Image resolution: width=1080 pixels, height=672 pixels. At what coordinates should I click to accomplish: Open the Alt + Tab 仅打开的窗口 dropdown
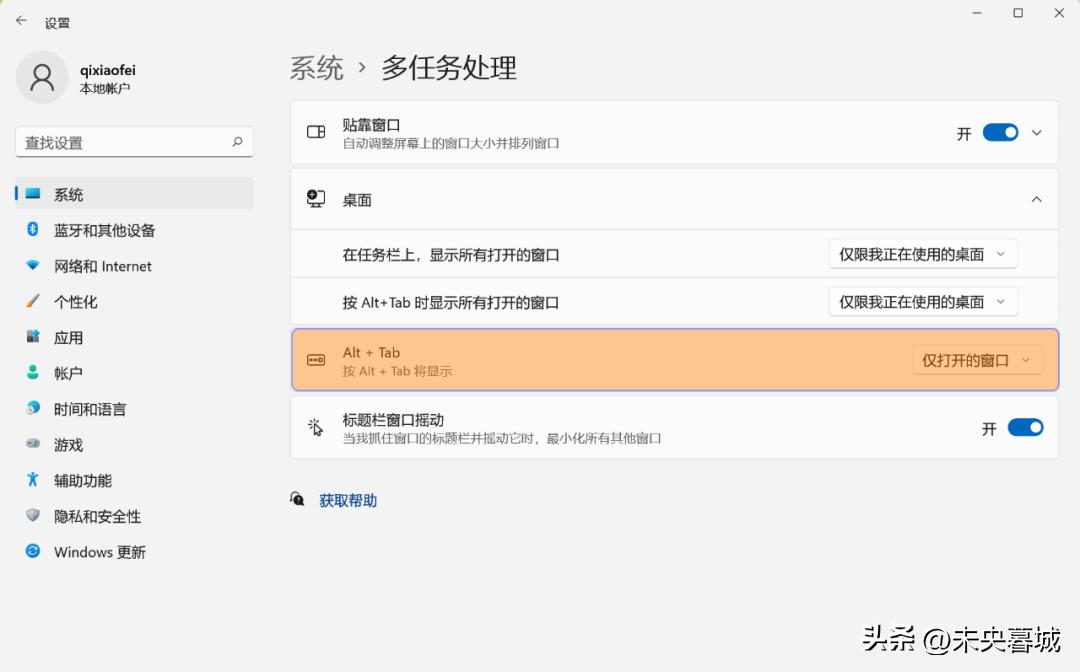[977, 360]
